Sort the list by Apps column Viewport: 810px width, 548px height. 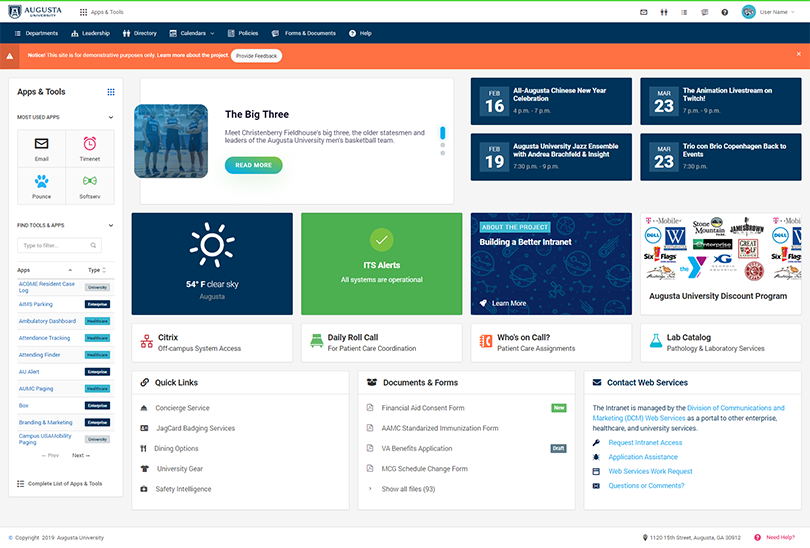click(44, 270)
